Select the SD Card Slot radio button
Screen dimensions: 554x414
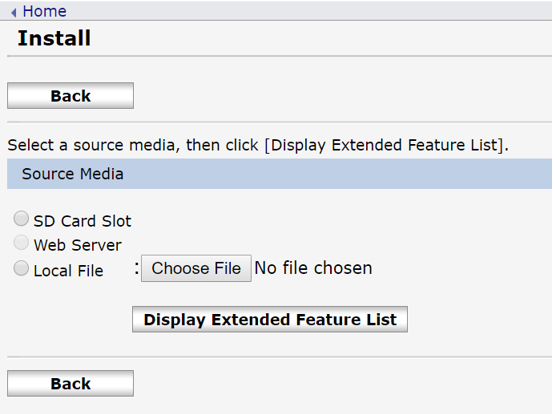pos(21,218)
